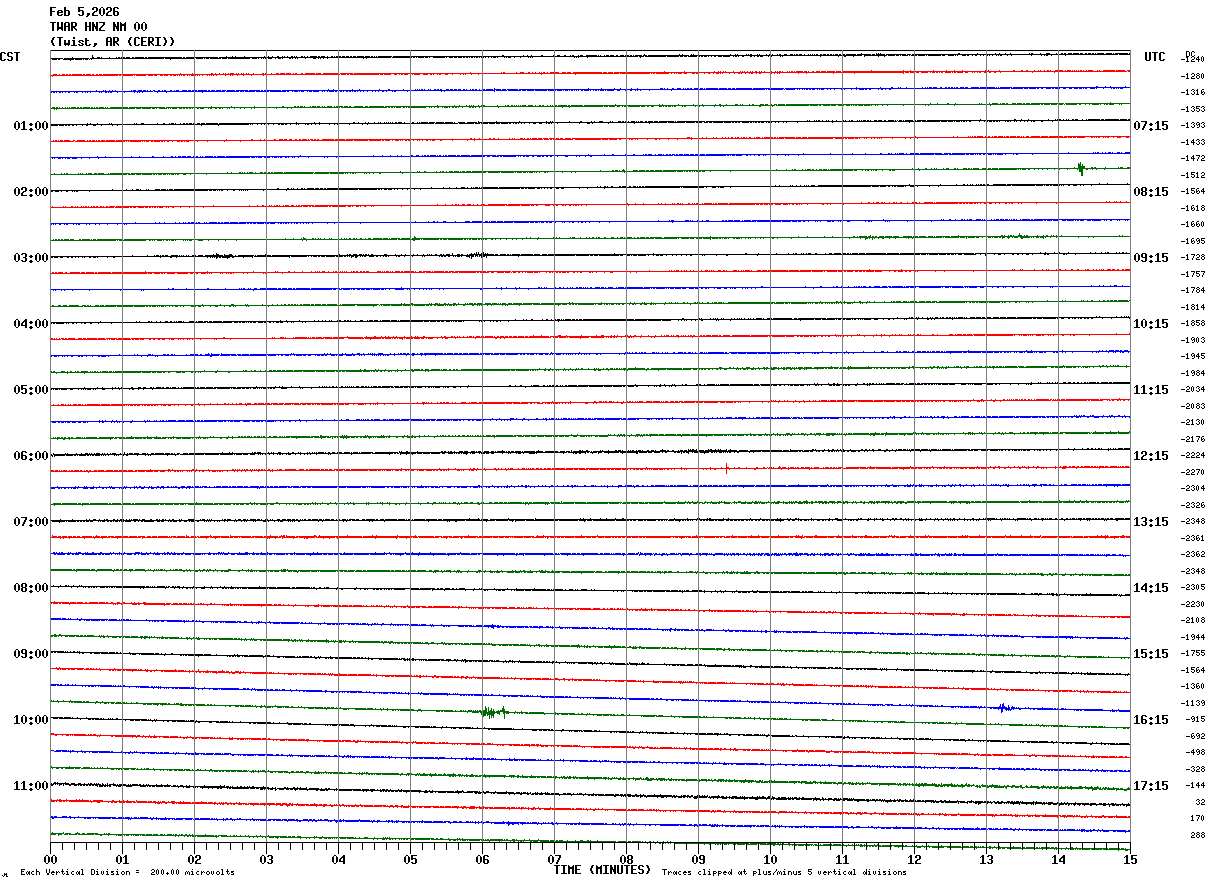Click the "08" tick label on the time axis
This screenshot has width=1210, height=886.
(626, 860)
